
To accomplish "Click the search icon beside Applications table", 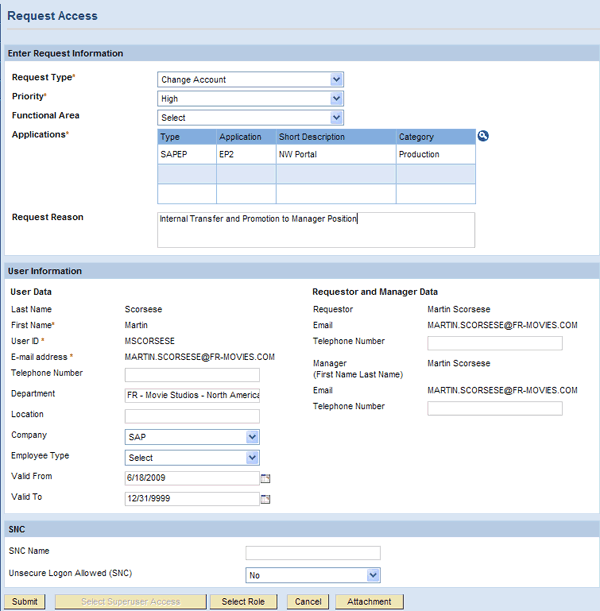I will 483,136.
